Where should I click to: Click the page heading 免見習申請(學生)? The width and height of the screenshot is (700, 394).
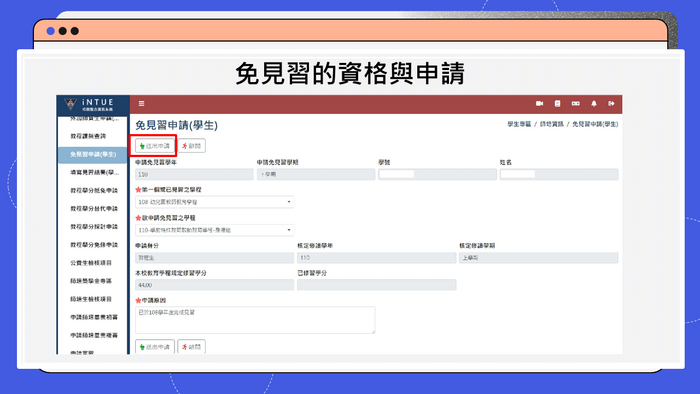pyautogui.click(x=176, y=125)
